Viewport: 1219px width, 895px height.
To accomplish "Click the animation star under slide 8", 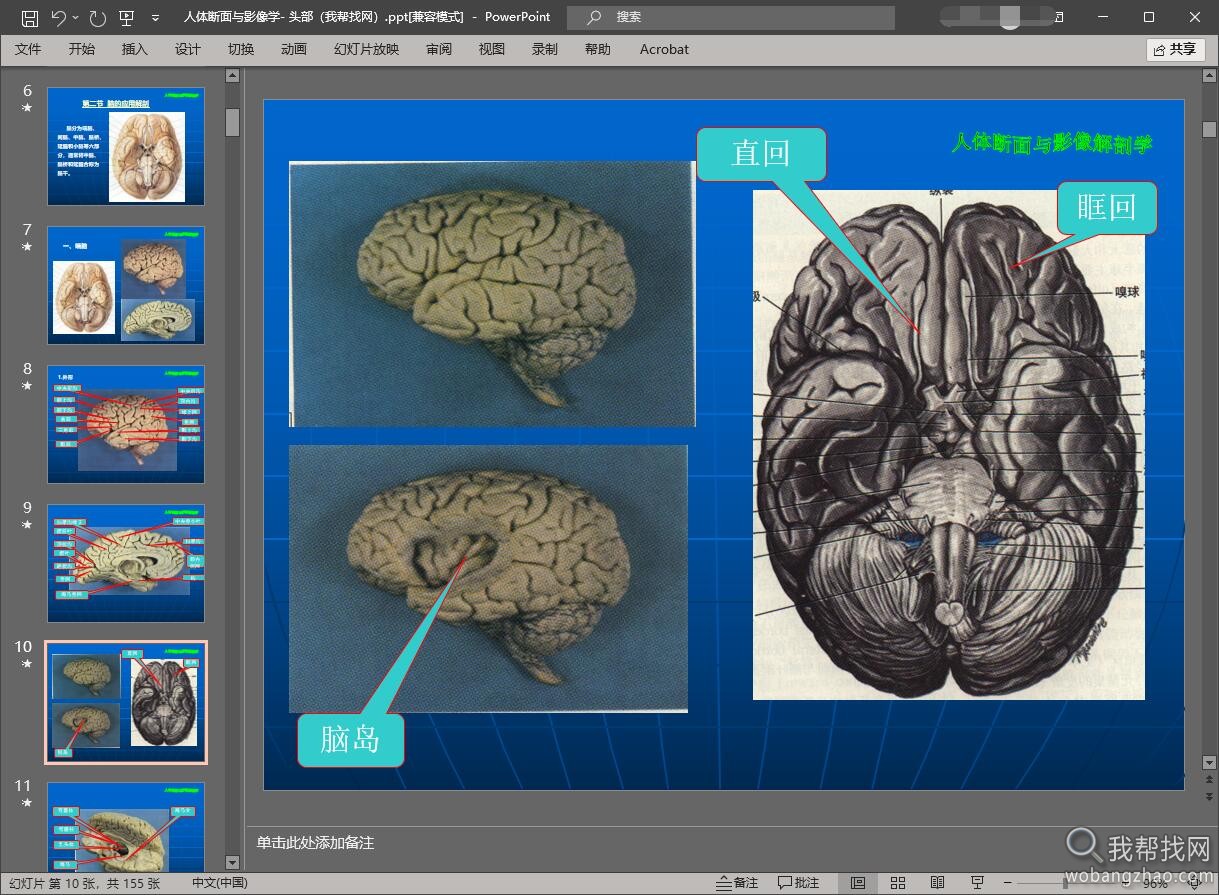I will [x=27, y=386].
